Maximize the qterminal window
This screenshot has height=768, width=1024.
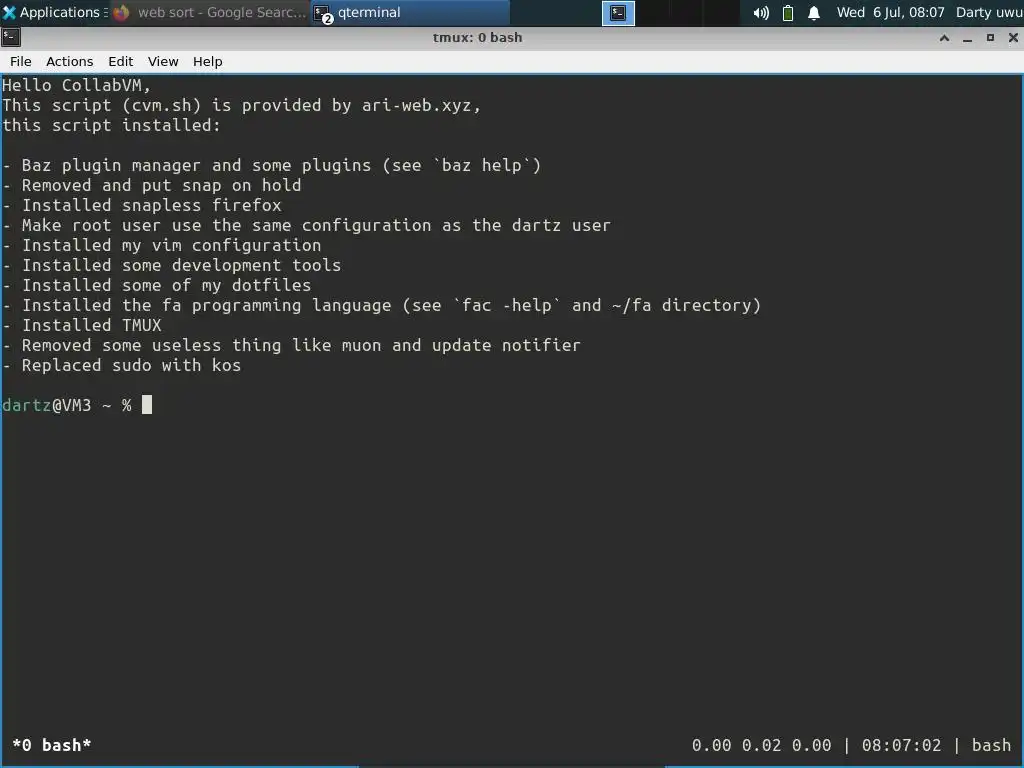coord(990,38)
